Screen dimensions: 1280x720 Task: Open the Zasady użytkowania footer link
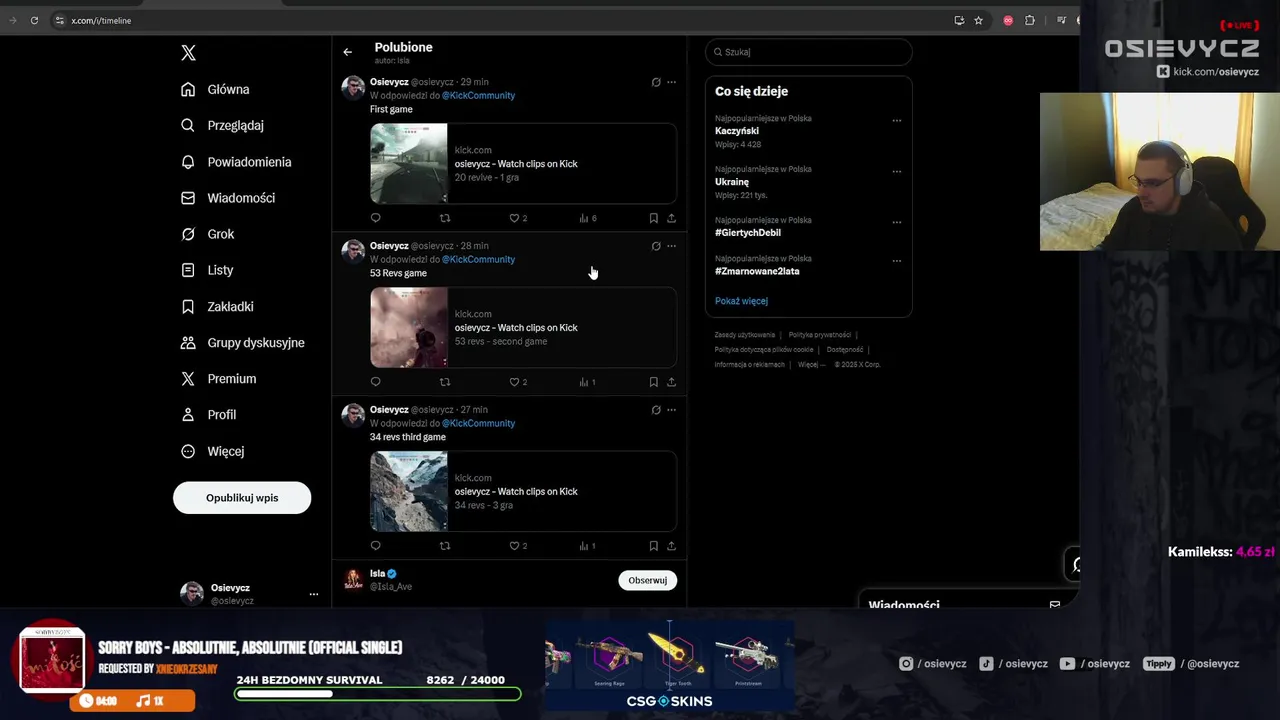point(745,335)
